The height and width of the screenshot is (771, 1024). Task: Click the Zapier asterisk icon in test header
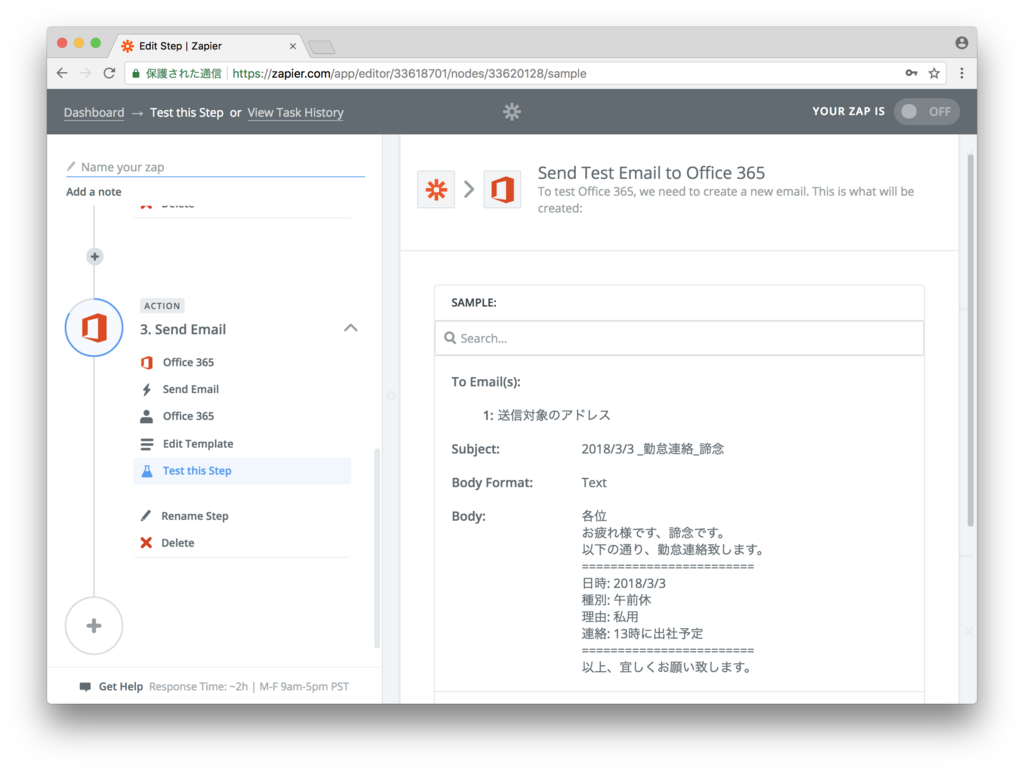pyautogui.click(x=436, y=189)
